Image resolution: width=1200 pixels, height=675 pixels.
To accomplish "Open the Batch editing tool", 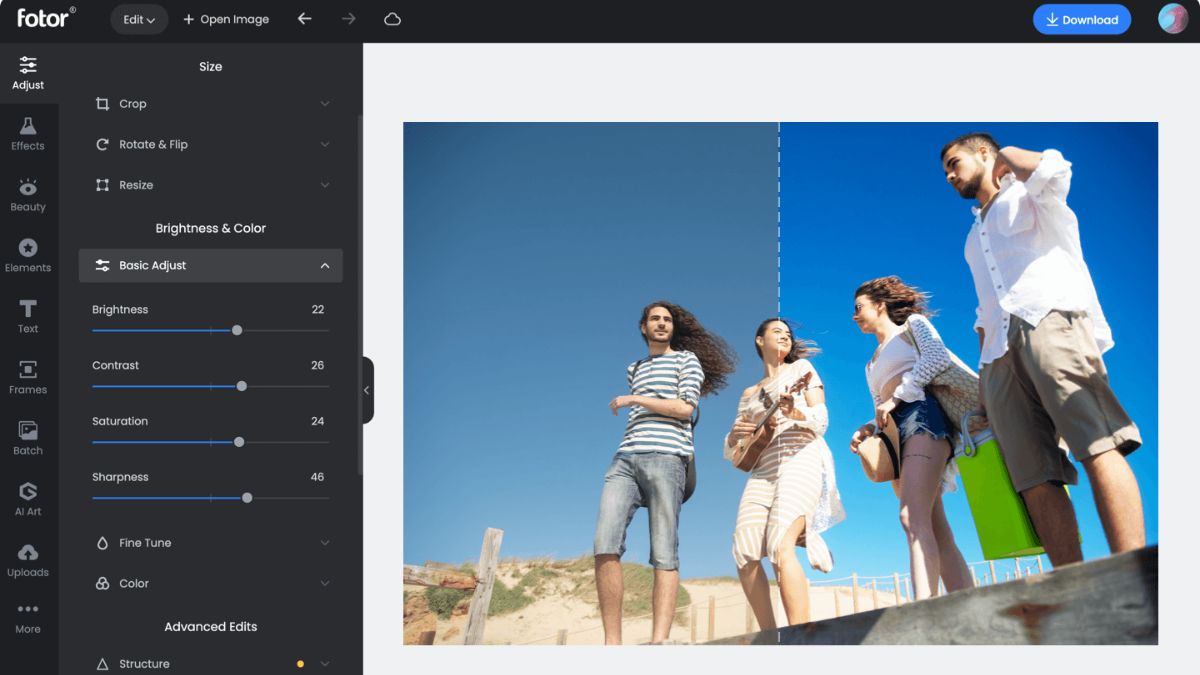I will 28,438.
